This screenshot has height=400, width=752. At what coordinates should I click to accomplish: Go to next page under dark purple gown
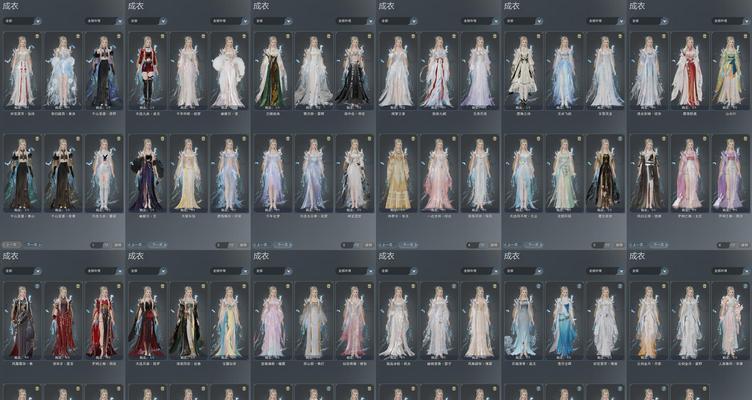(x=157, y=245)
